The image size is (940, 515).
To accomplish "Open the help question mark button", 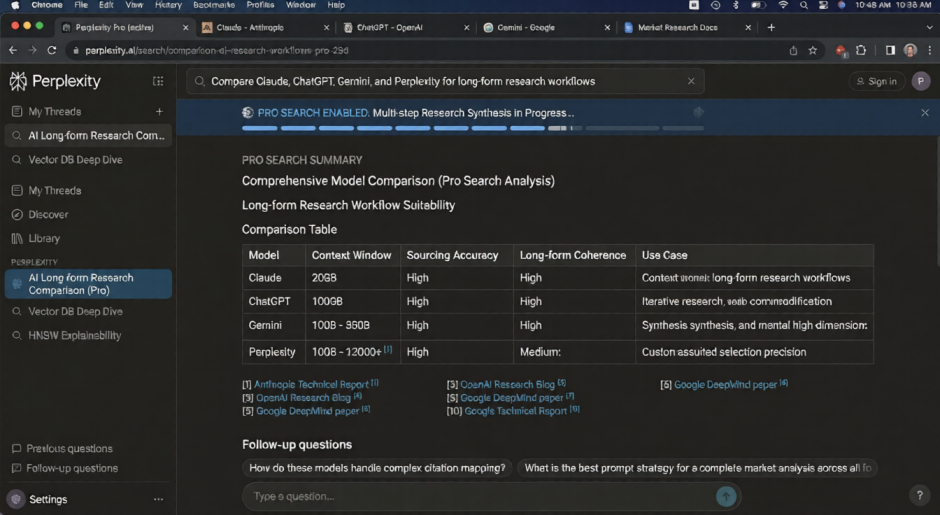I will click(919, 495).
